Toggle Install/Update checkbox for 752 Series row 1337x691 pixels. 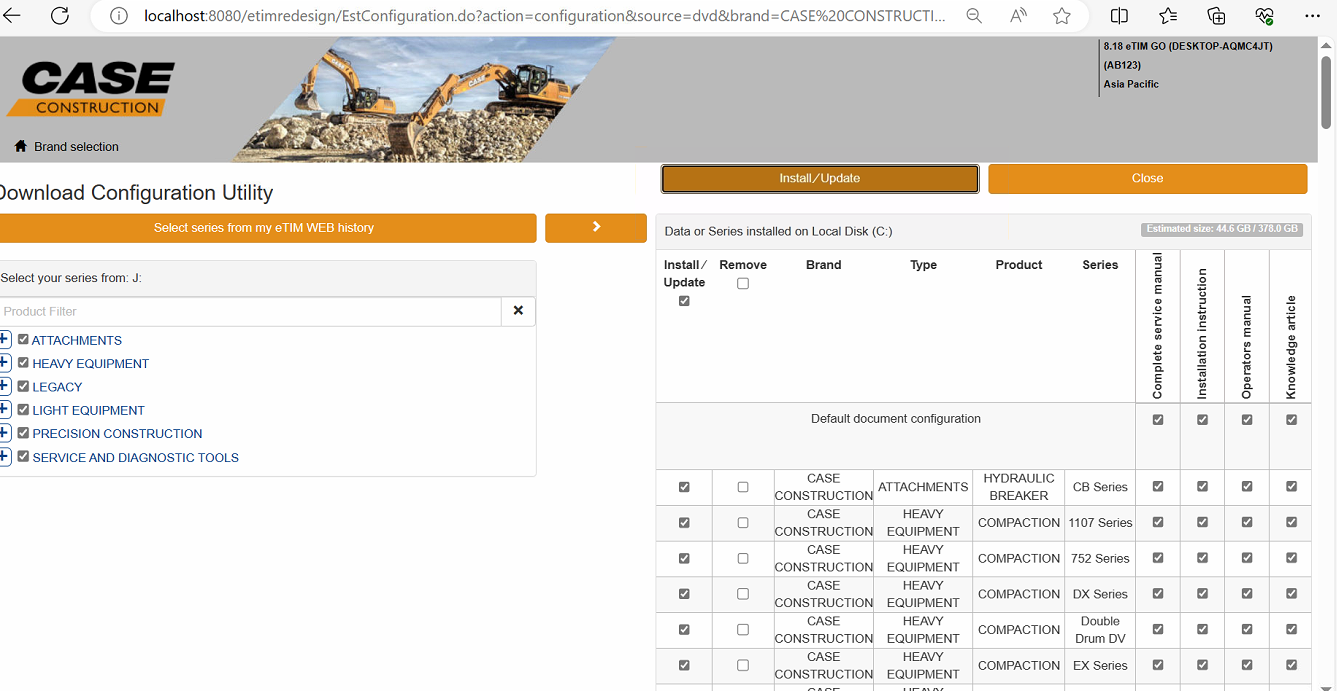684,558
